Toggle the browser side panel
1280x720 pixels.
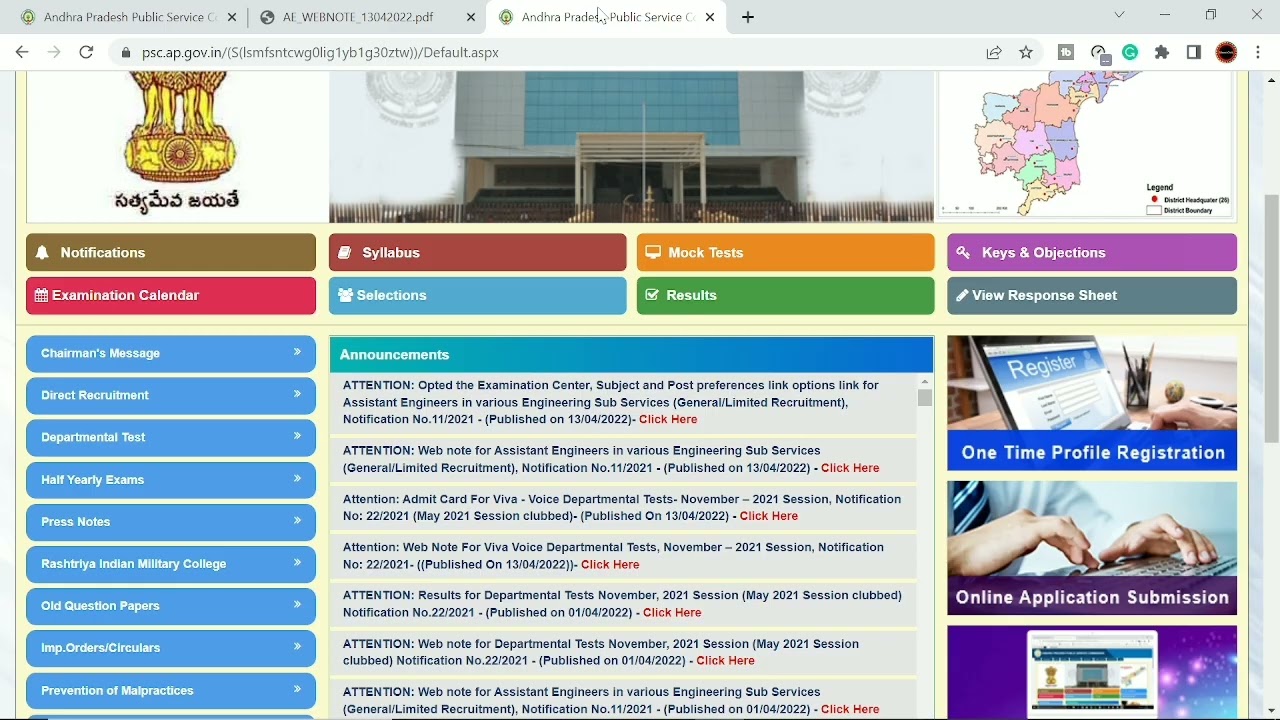click(x=1194, y=52)
